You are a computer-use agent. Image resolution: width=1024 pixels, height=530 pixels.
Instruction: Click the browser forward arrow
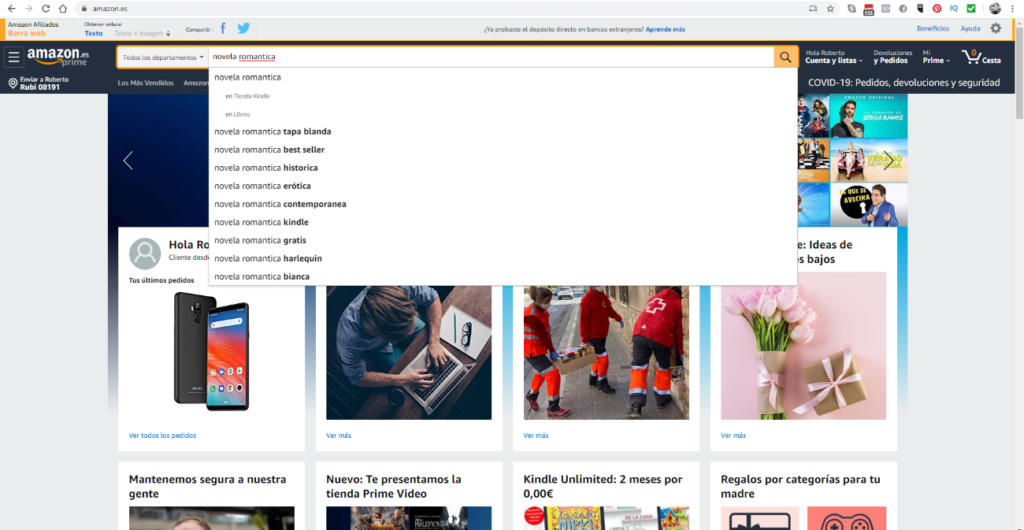pyautogui.click(x=28, y=8)
